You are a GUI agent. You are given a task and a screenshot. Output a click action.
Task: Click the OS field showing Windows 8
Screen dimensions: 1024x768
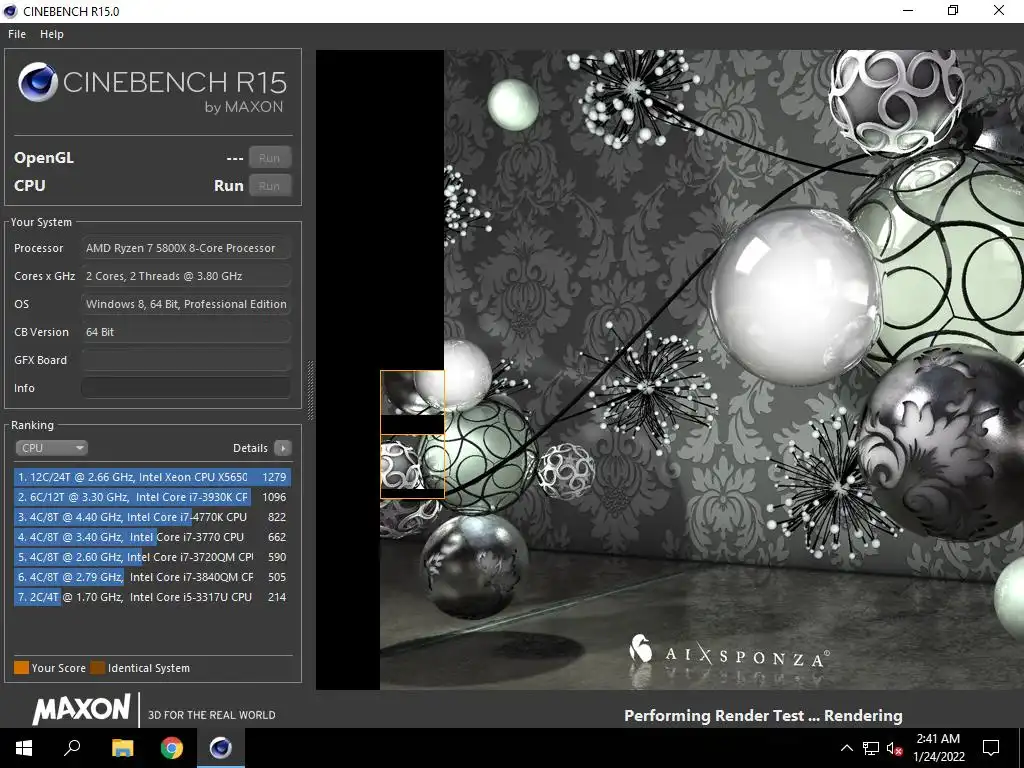[x=186, y=304]
